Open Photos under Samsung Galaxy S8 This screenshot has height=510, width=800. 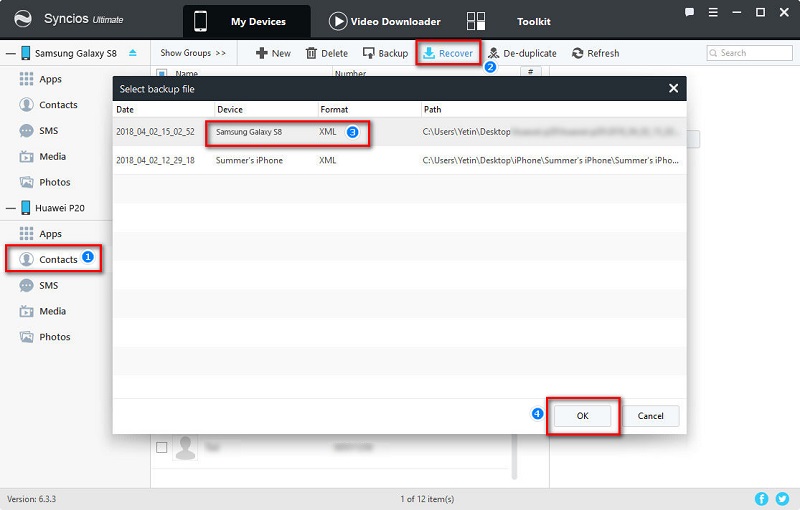point(45,182)
